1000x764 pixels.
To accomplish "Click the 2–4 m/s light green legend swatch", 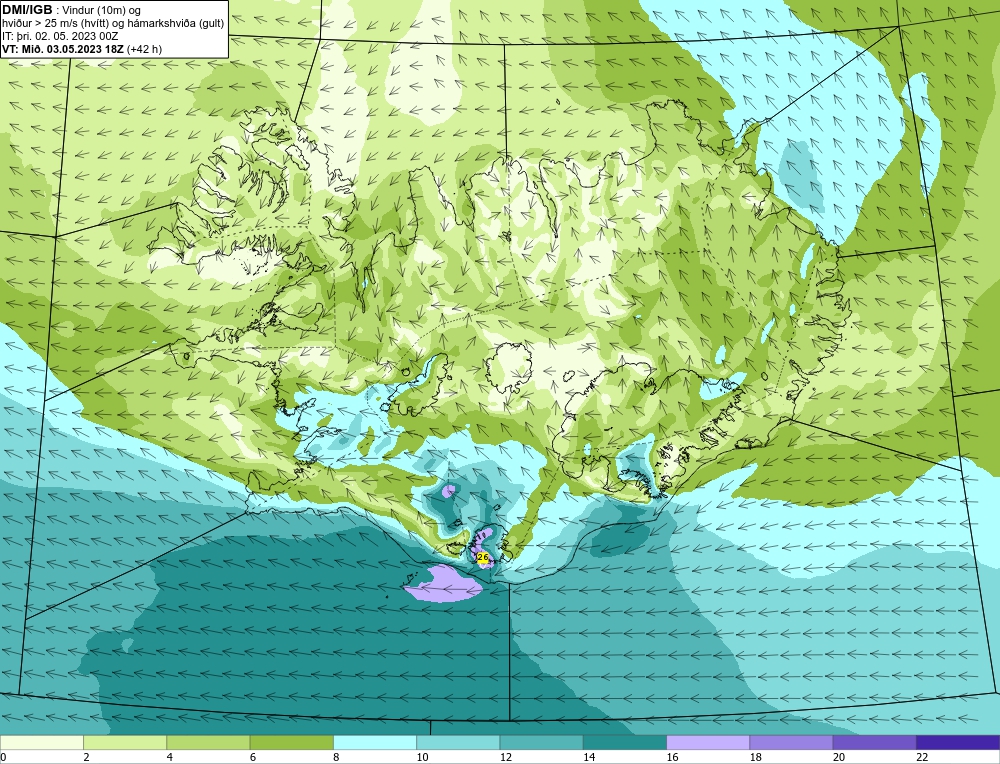I will (125, 742).
